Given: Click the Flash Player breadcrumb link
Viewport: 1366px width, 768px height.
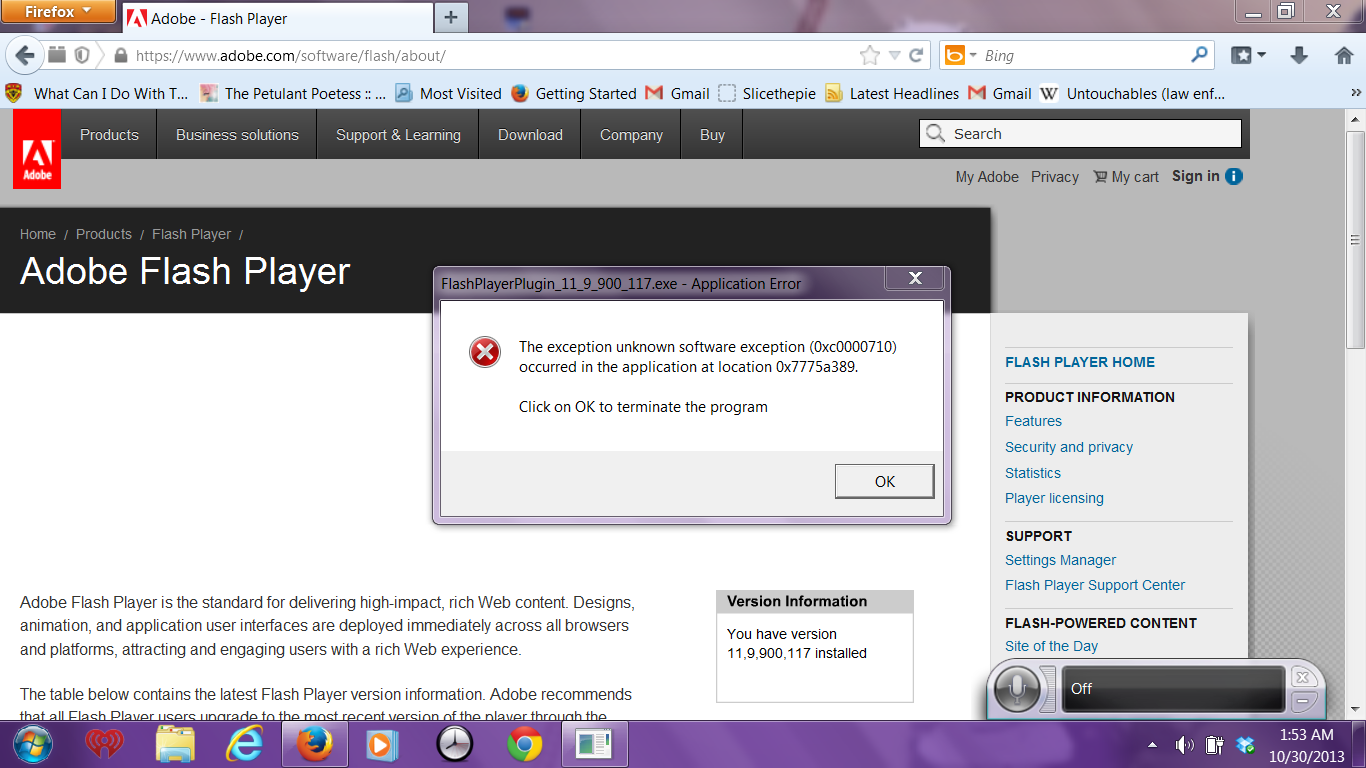Looking at the screenshot, I should [191, 234].
